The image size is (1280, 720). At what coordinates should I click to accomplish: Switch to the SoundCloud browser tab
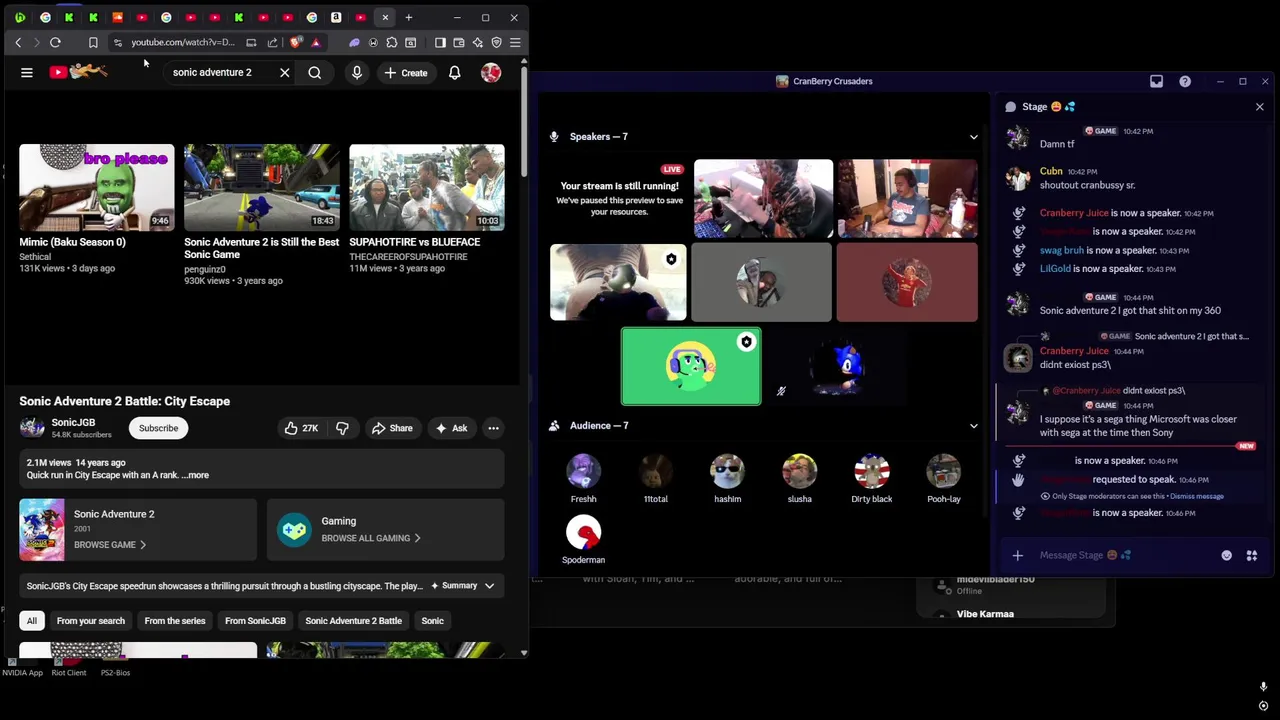point(117,17)
